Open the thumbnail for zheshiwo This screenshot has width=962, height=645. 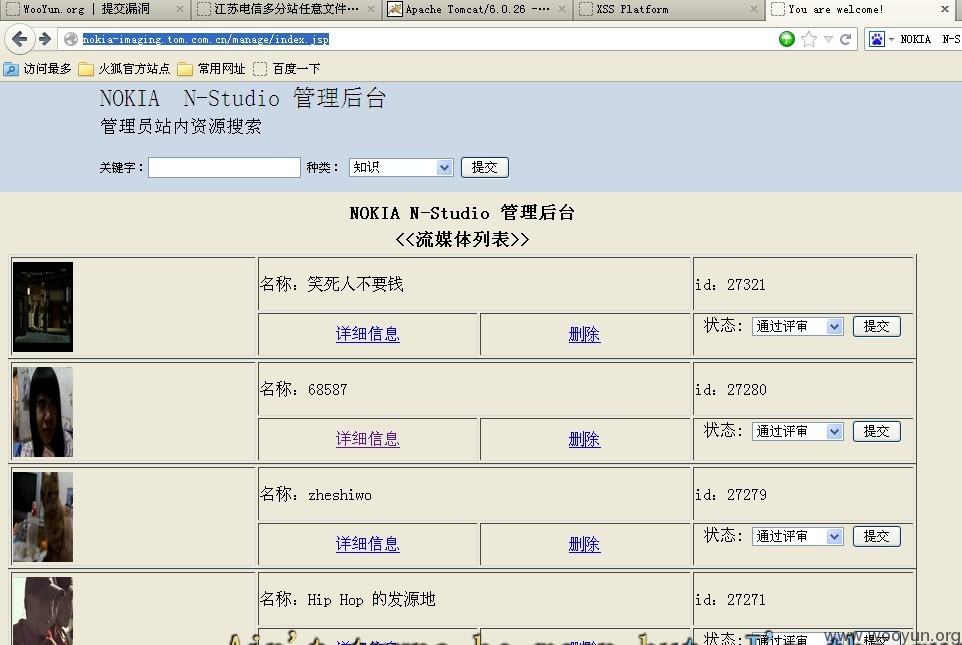43,517
